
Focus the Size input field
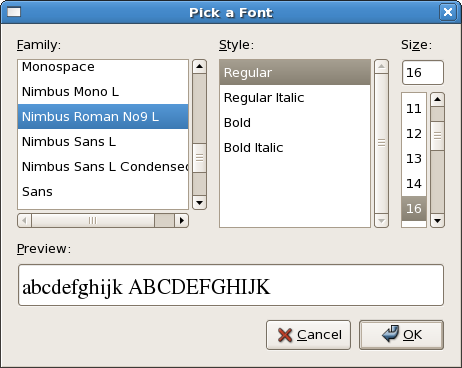pos(423,72)
